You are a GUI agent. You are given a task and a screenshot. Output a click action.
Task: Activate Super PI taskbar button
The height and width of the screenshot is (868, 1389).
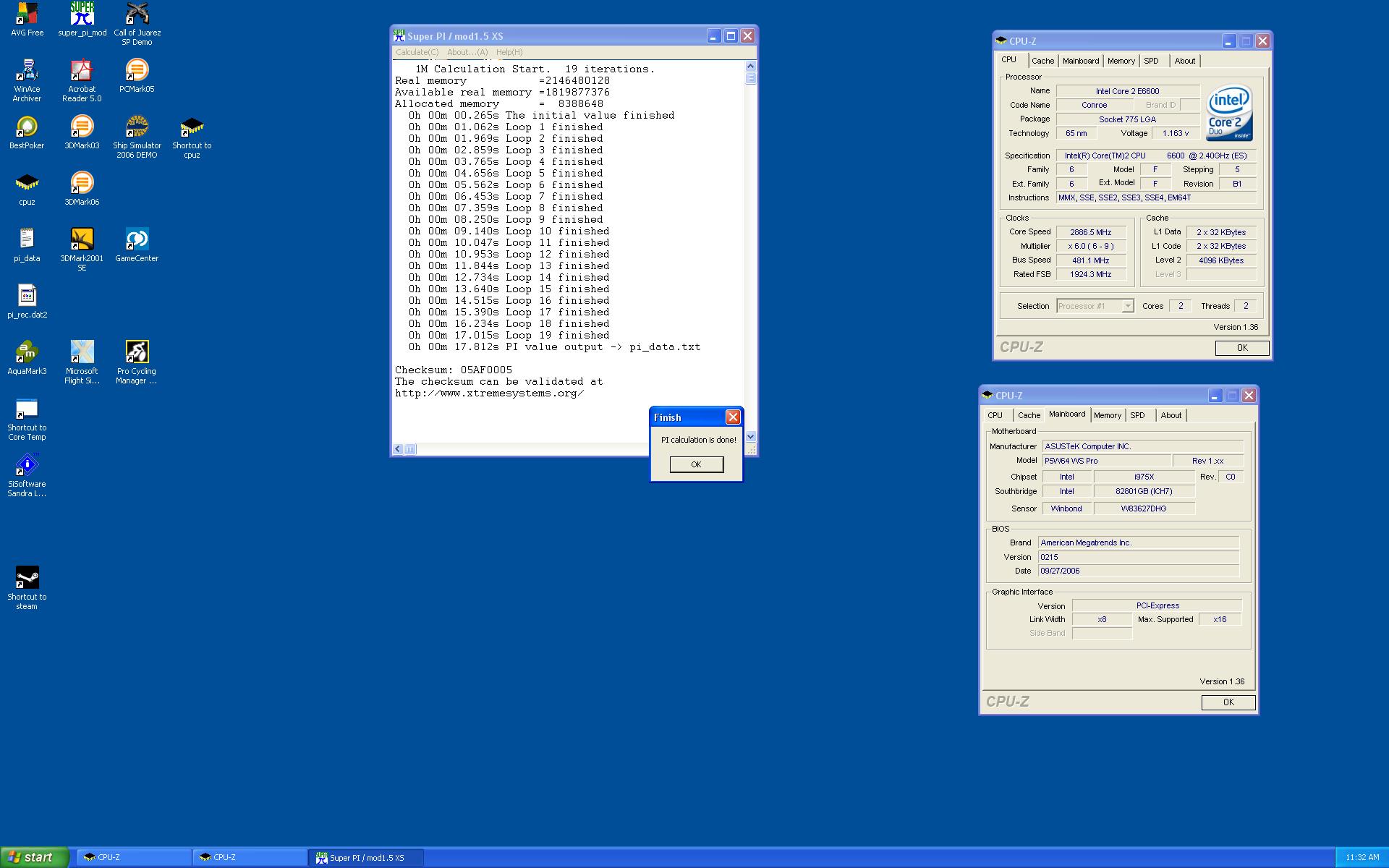366,857
